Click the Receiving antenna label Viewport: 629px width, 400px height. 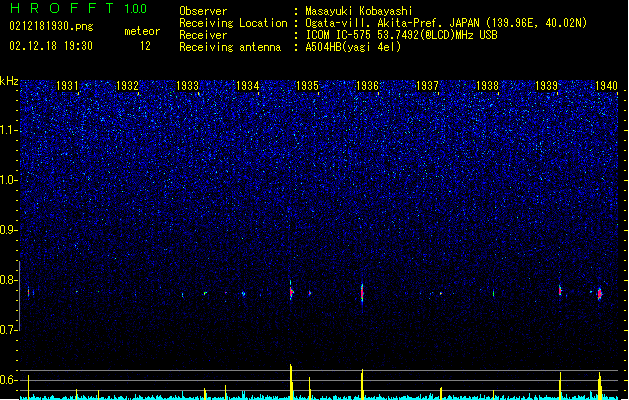pos(230,47)
